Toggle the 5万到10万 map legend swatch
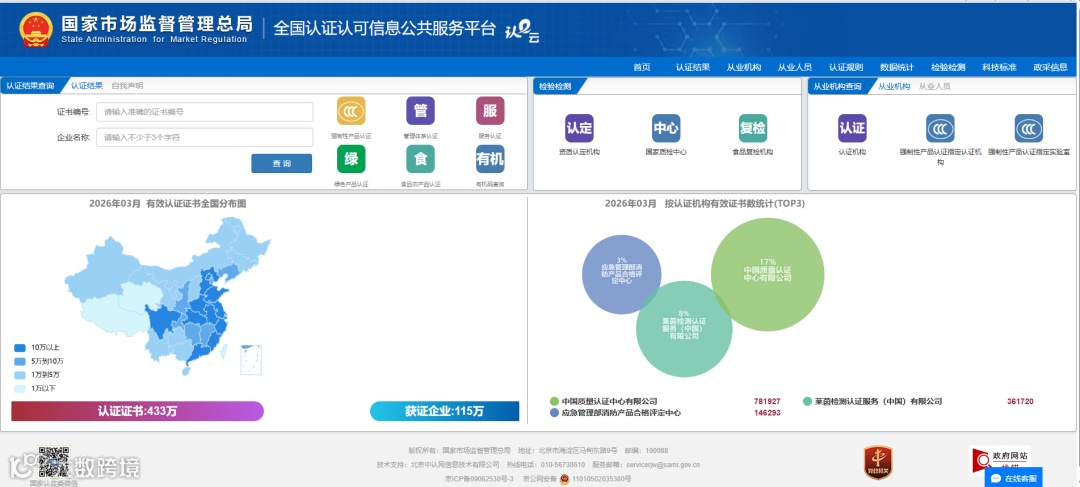This screenshot has width=1080, height=487. tap(20, 362)
